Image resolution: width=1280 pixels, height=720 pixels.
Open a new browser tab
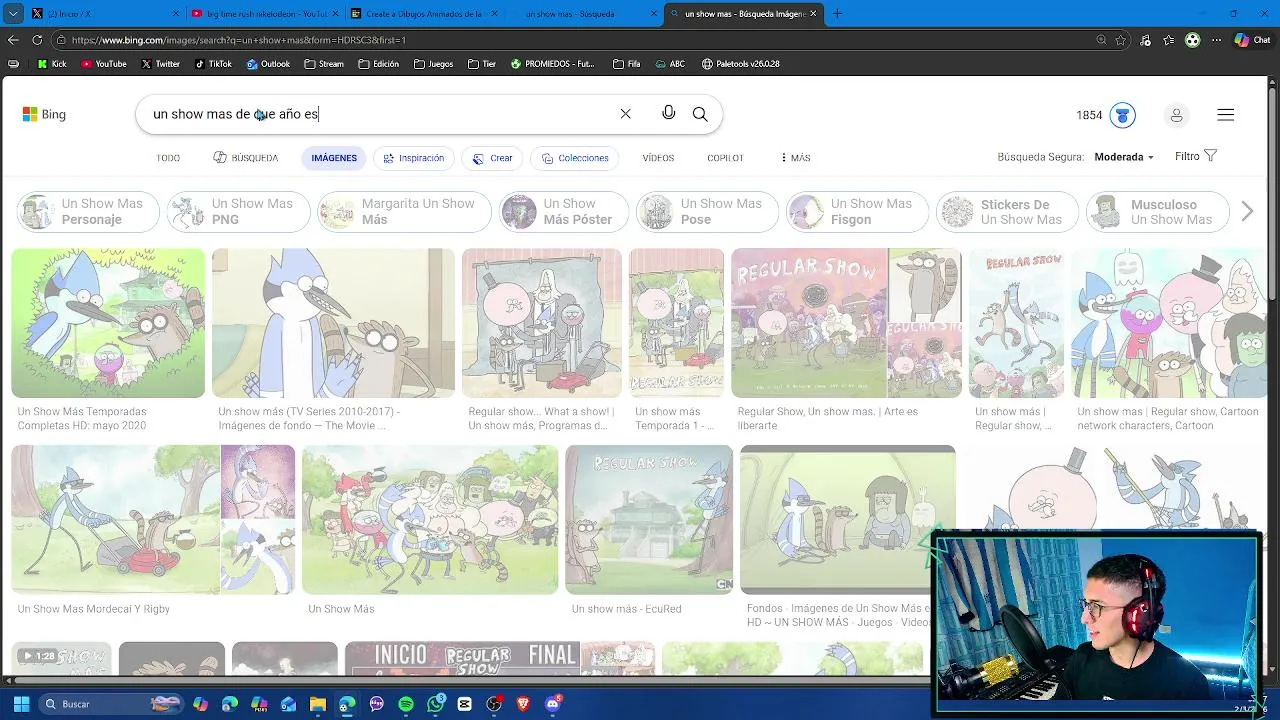point(837,14)
